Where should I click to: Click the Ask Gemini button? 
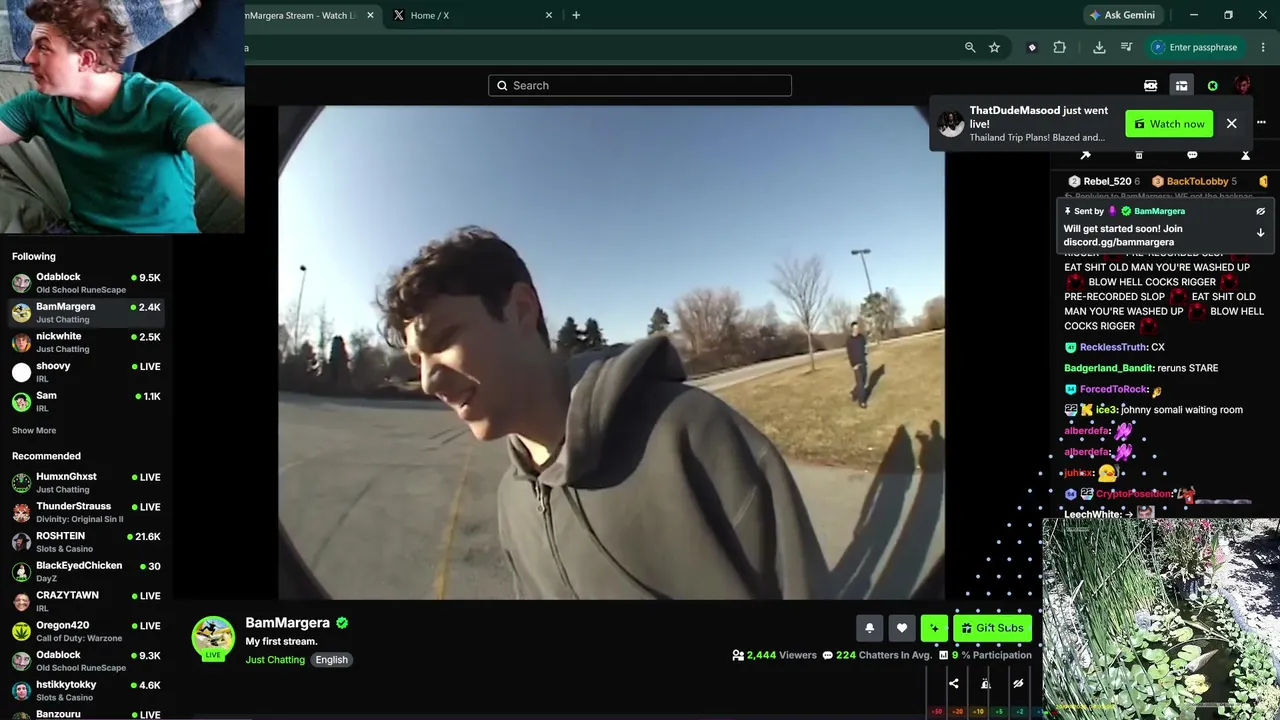1123,15
